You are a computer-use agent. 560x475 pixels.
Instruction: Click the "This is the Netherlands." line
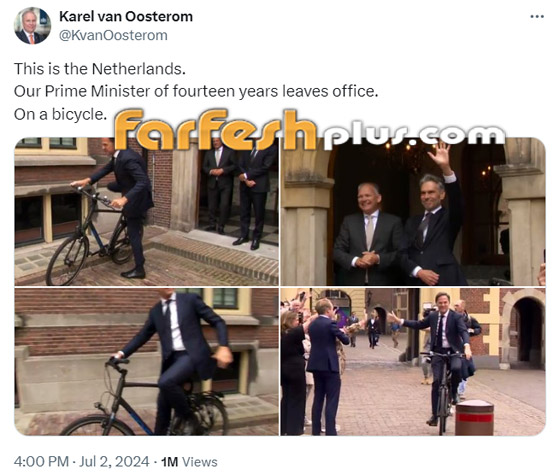click(x=100, y=69)
